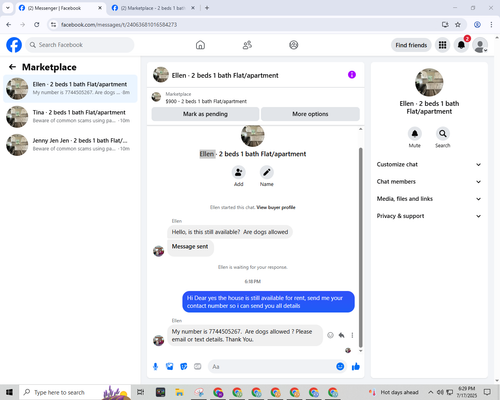Reload the page
500x400 pixels.
point(37,25)
